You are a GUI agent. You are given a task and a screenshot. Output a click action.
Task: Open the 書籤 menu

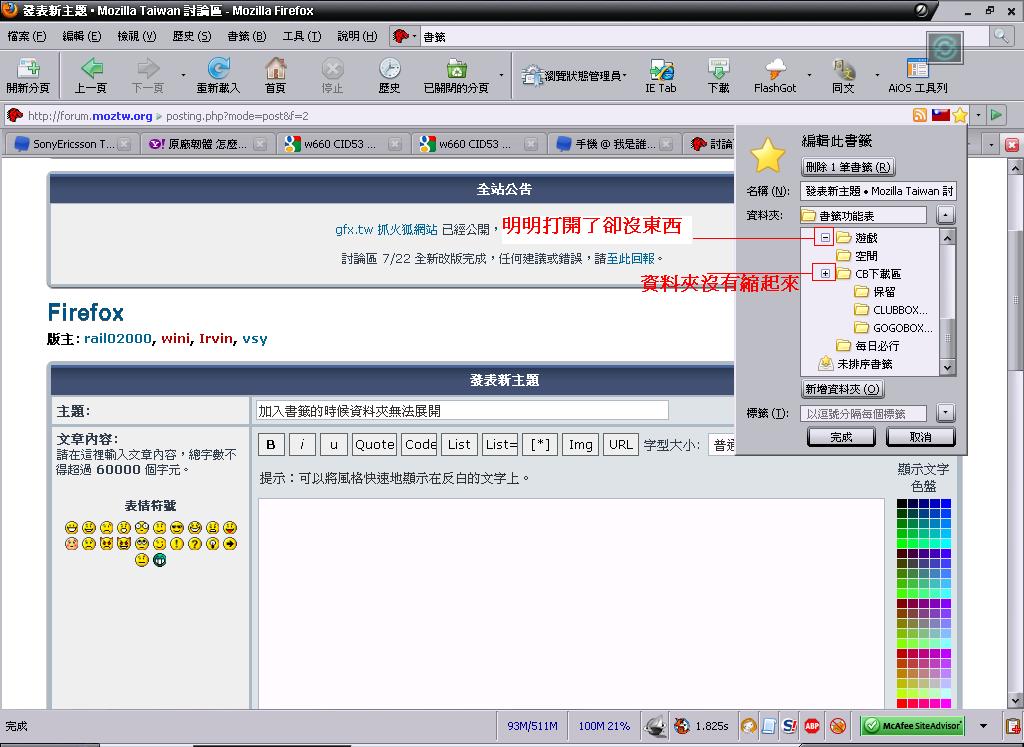[x=246, y=36]
